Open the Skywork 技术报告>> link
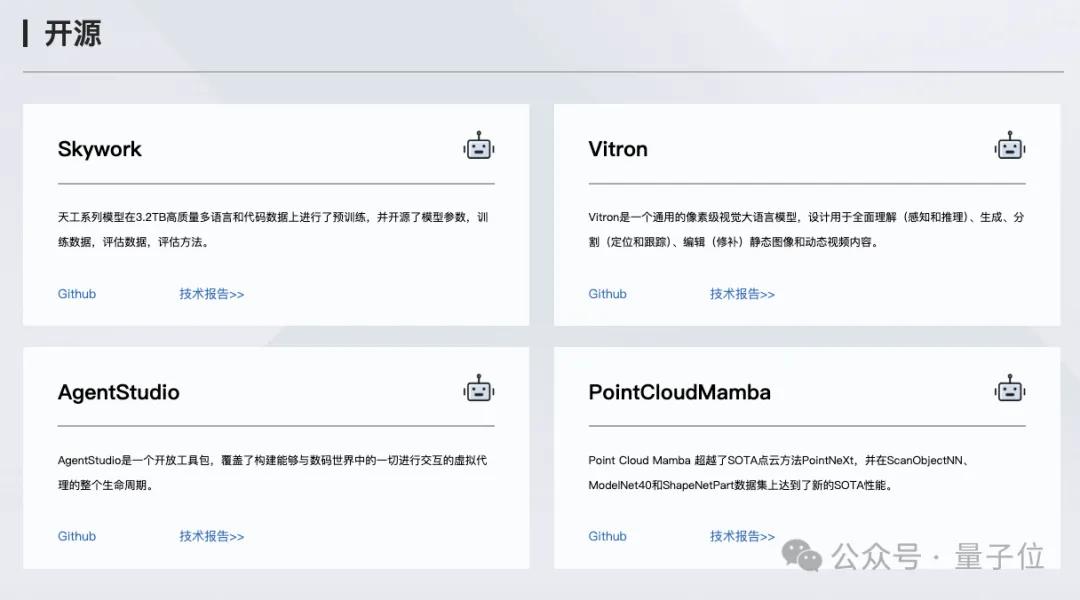 click(212, 294)
